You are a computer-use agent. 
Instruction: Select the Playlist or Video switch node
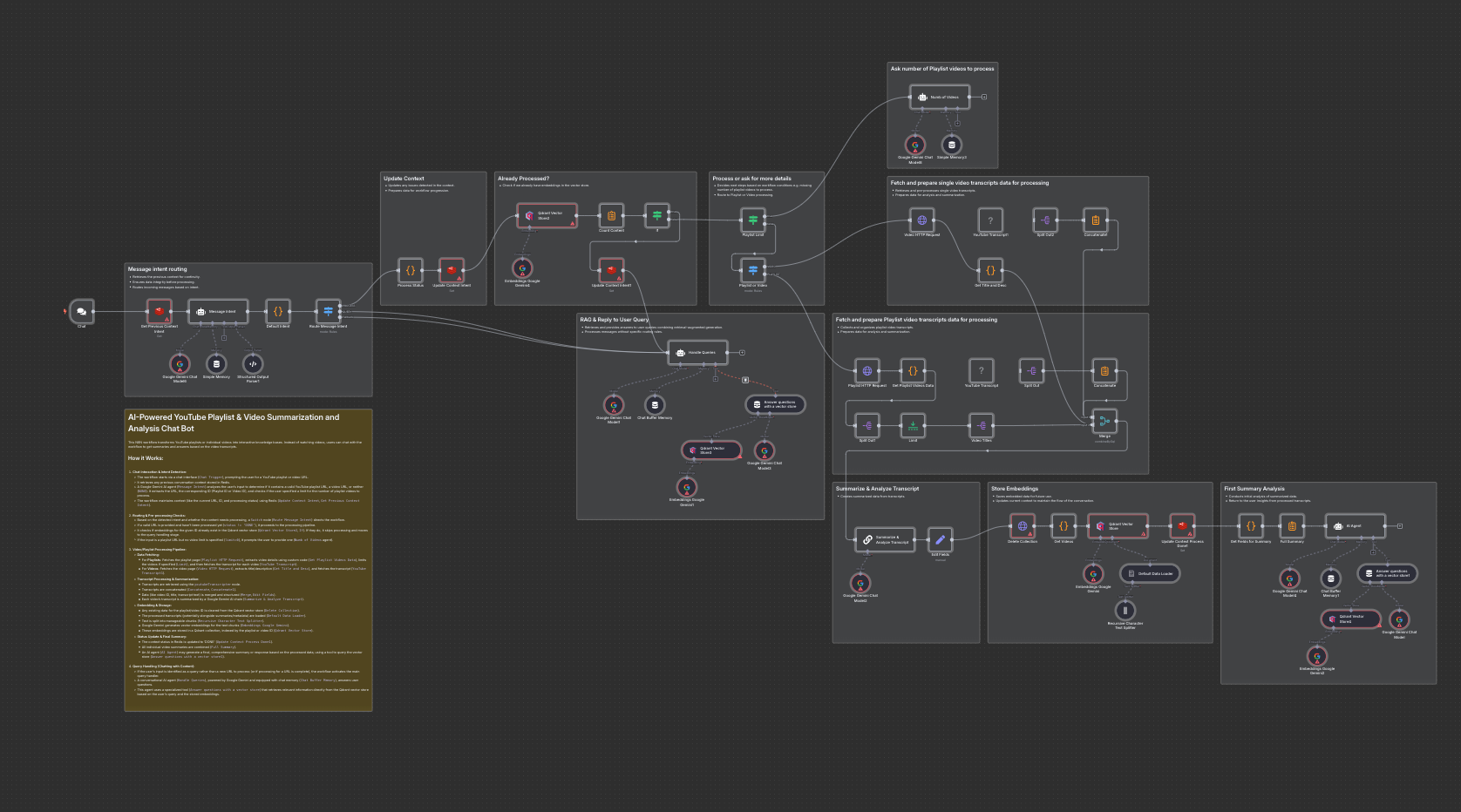753,270
